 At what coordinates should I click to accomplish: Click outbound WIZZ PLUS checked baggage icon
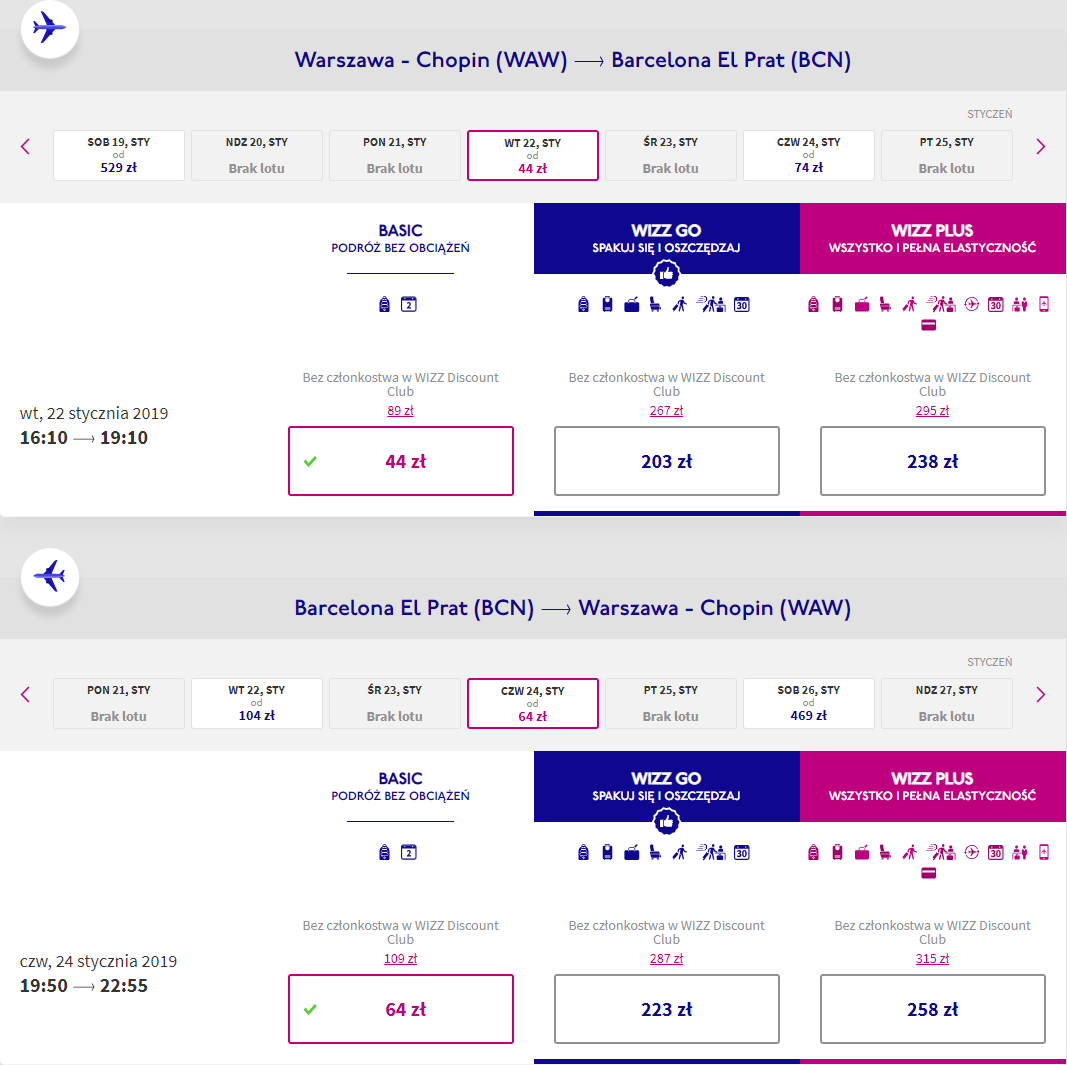(861, 304)
